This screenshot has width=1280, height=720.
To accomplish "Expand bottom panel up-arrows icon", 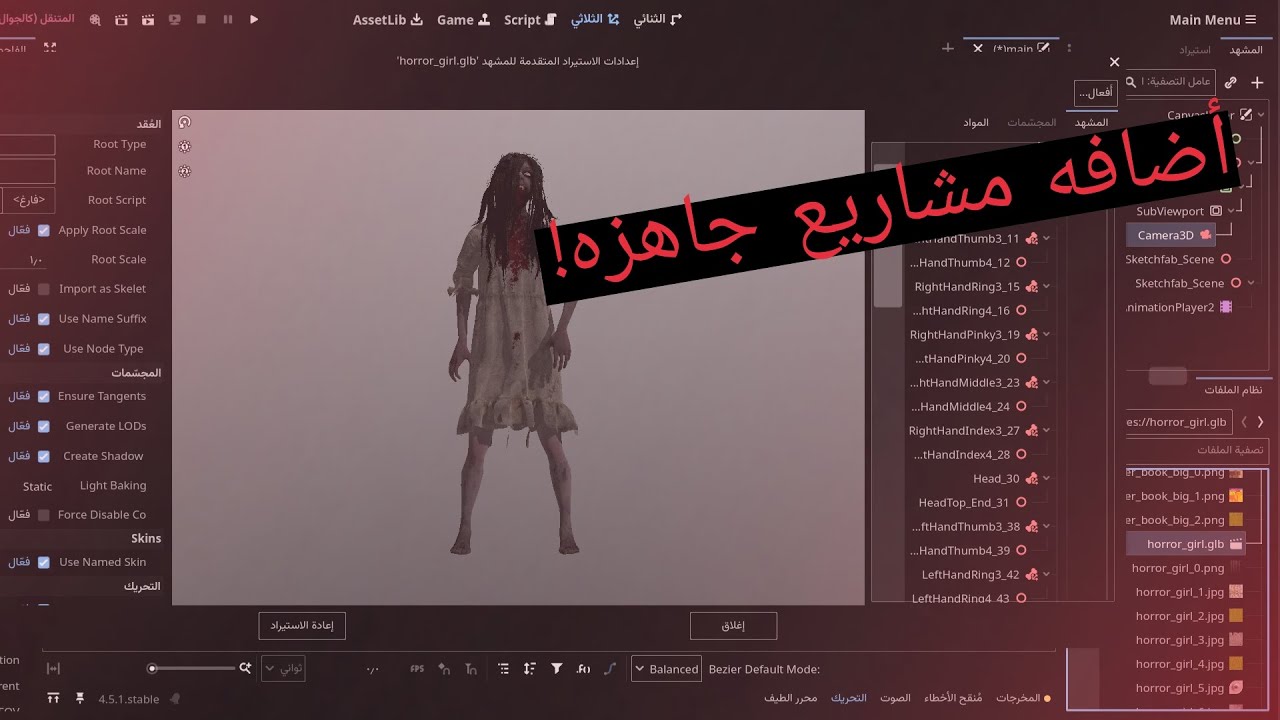I will point(53,698).
